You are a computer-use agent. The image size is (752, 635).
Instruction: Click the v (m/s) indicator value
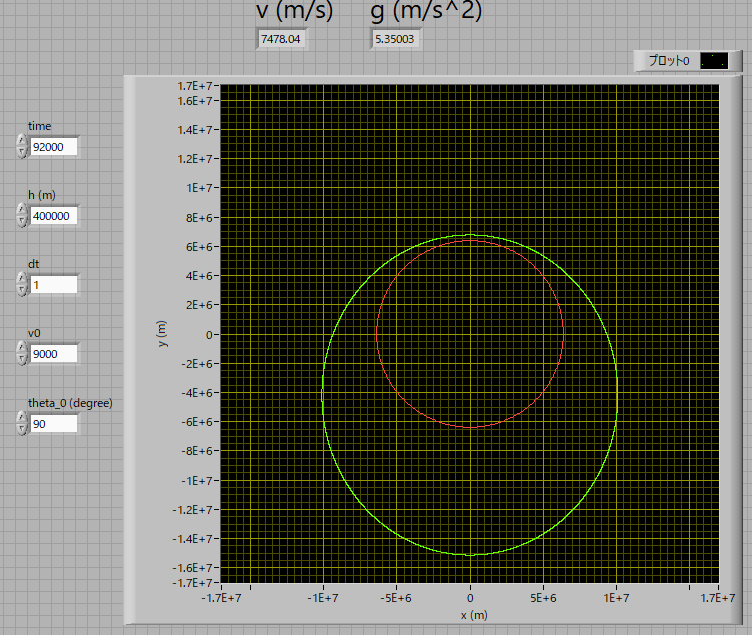280,39
